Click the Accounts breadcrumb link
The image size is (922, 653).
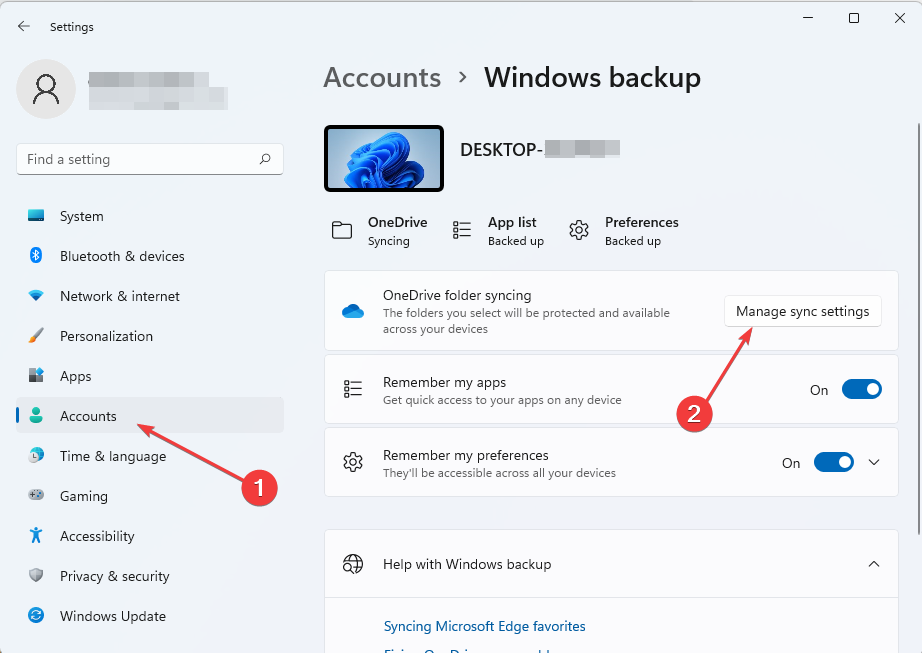382,77
